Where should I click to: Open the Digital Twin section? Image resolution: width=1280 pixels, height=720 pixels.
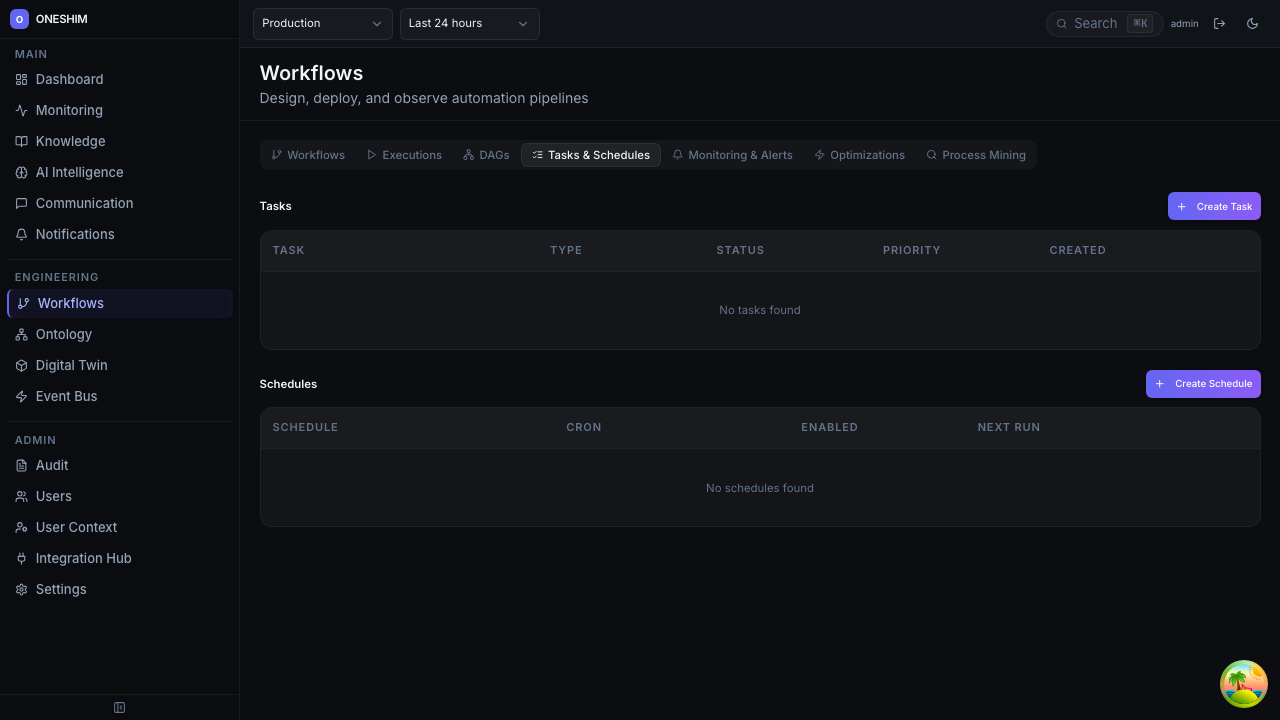(x=71, y=365)
